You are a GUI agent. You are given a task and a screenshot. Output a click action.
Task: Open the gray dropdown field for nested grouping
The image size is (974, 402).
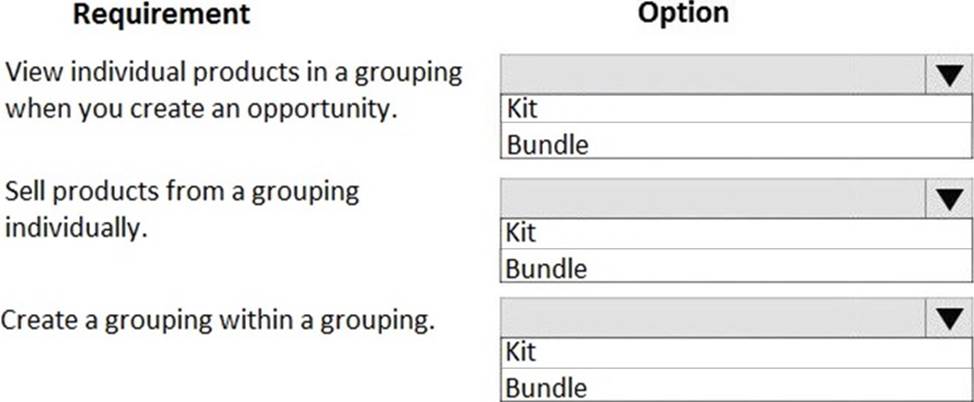click(712, 319)
